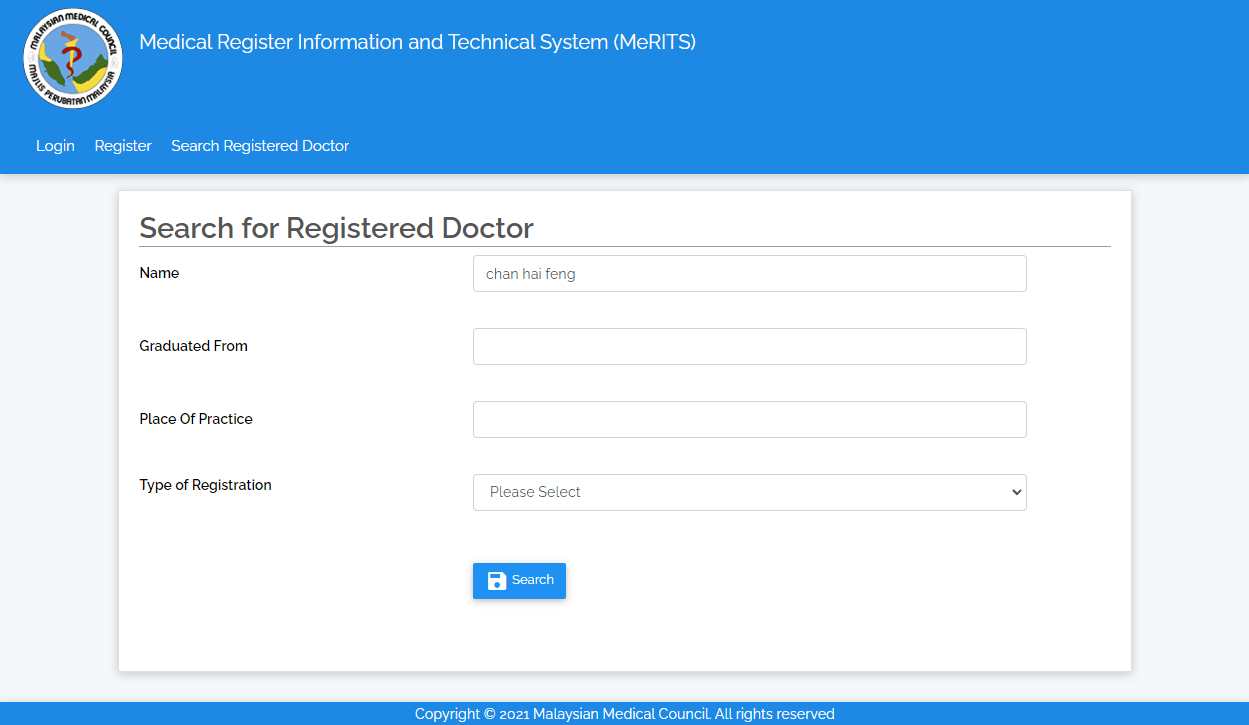Click the MeRITS system title in the header
The image size is (1249, 725).
click(419, 42)
